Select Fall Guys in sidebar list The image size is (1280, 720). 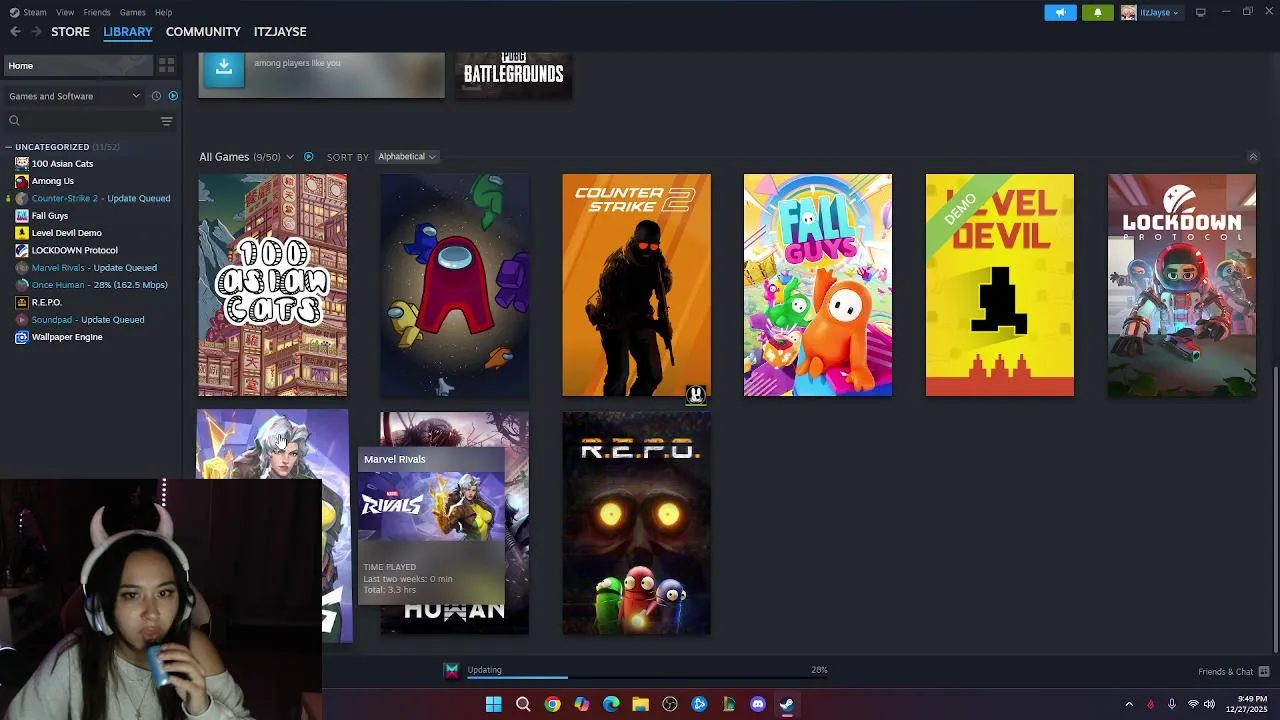click(49, 216)
